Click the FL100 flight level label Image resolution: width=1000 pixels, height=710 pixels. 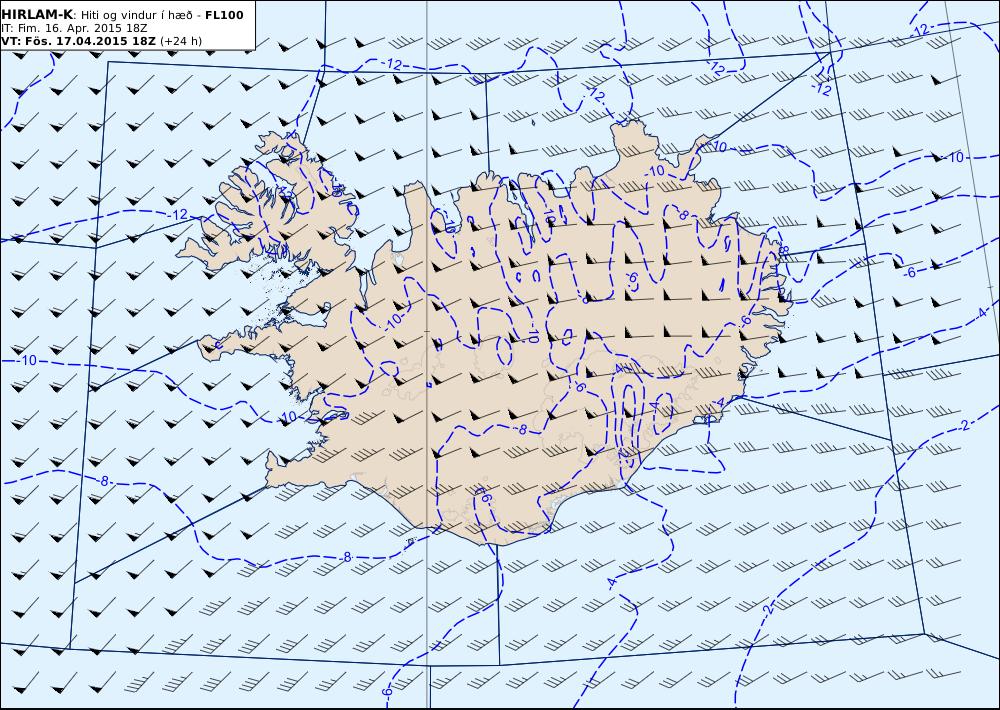pos(224,15)
